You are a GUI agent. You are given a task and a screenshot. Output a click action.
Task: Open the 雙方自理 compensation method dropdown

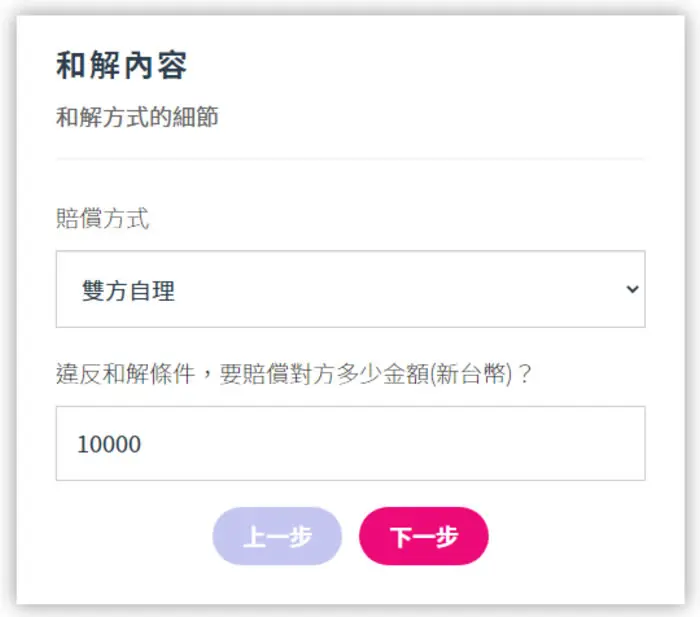[x=350, y=289]
